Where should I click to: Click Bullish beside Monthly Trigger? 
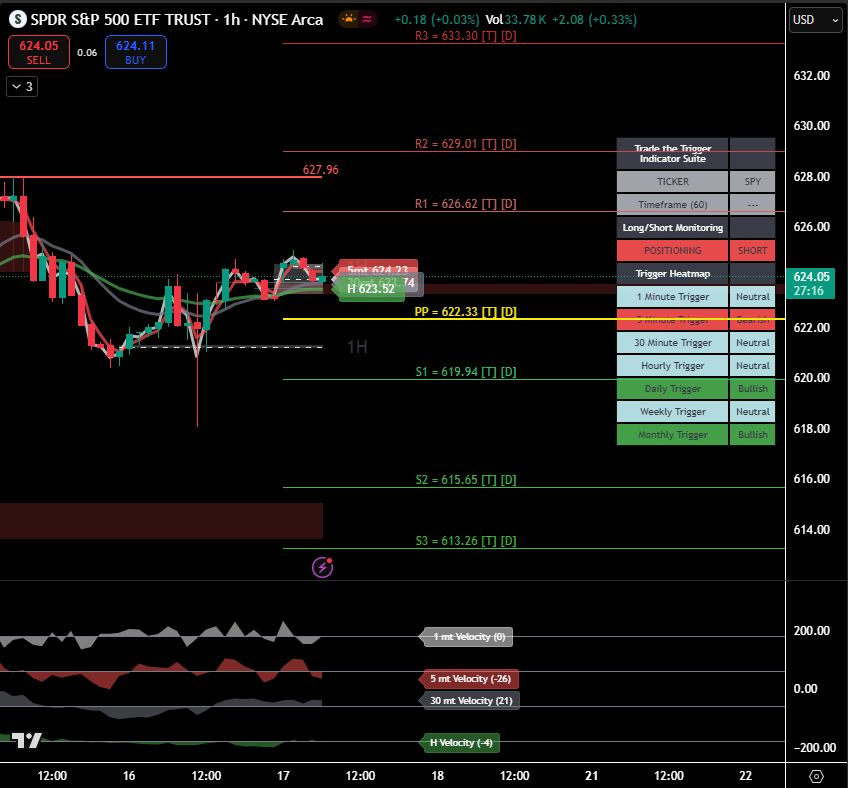pyautogui.click(x=752, y=434)
